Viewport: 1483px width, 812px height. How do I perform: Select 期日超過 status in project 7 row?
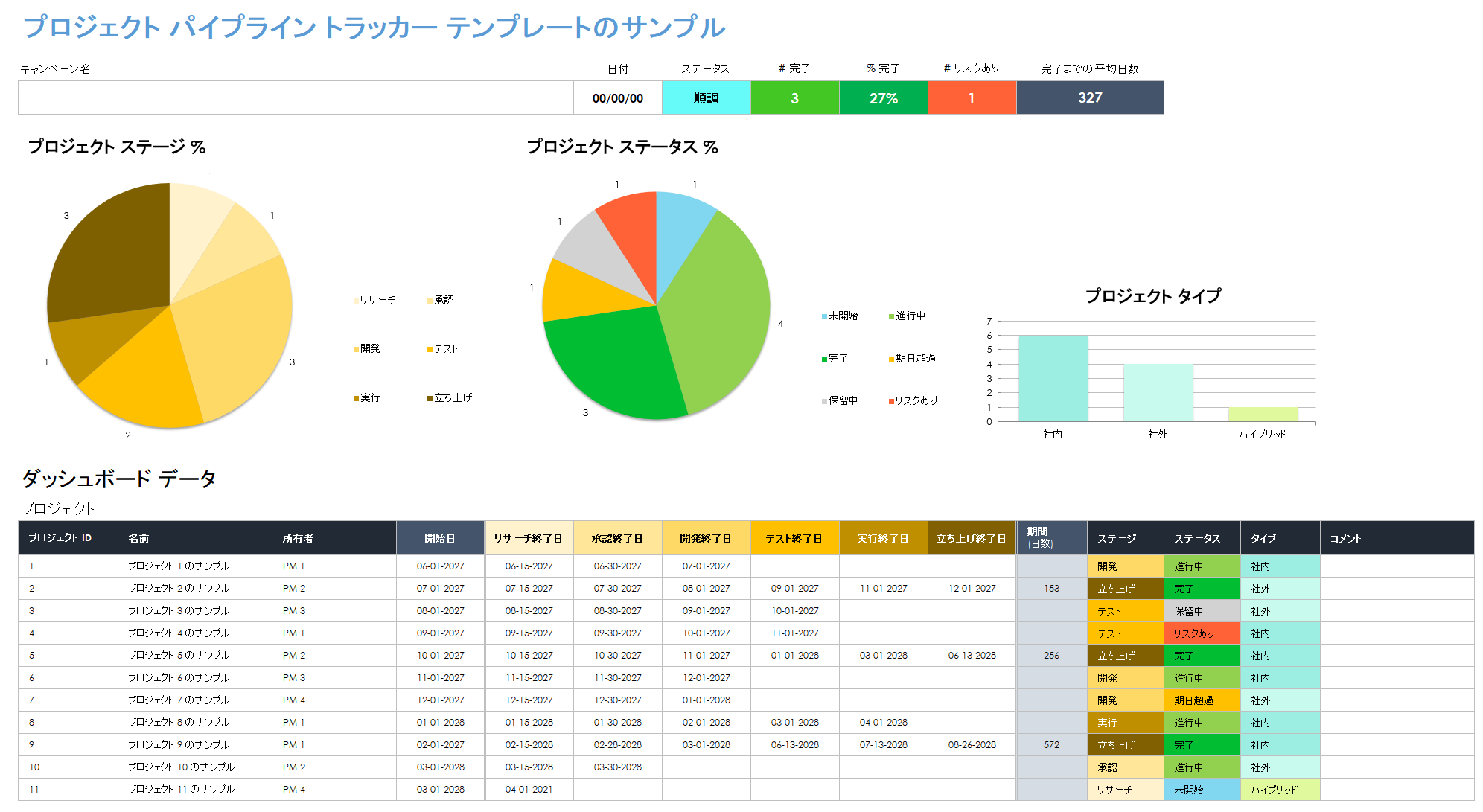1202,700
